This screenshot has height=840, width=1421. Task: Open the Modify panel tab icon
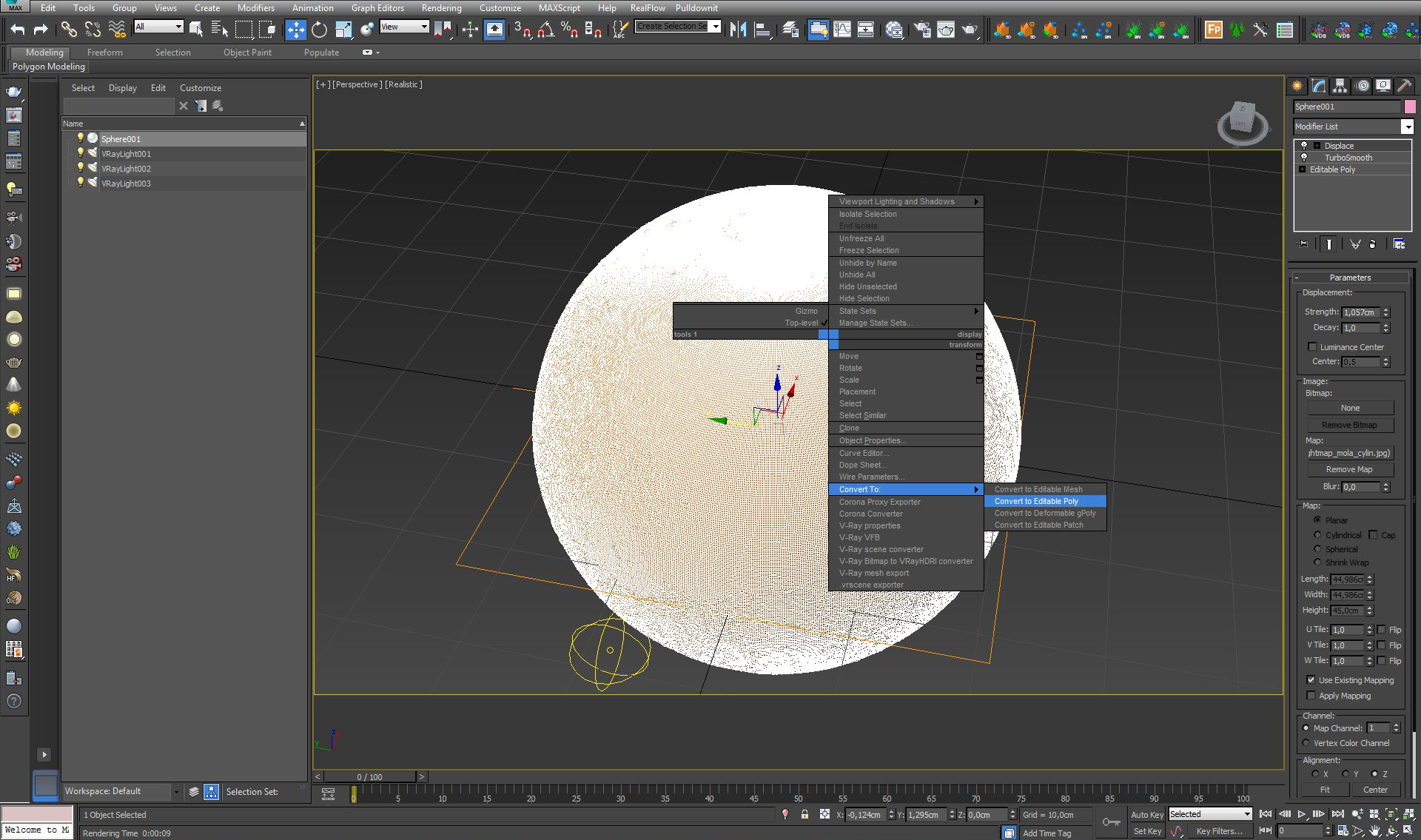pyautogui.click(x=1319, y=86)
